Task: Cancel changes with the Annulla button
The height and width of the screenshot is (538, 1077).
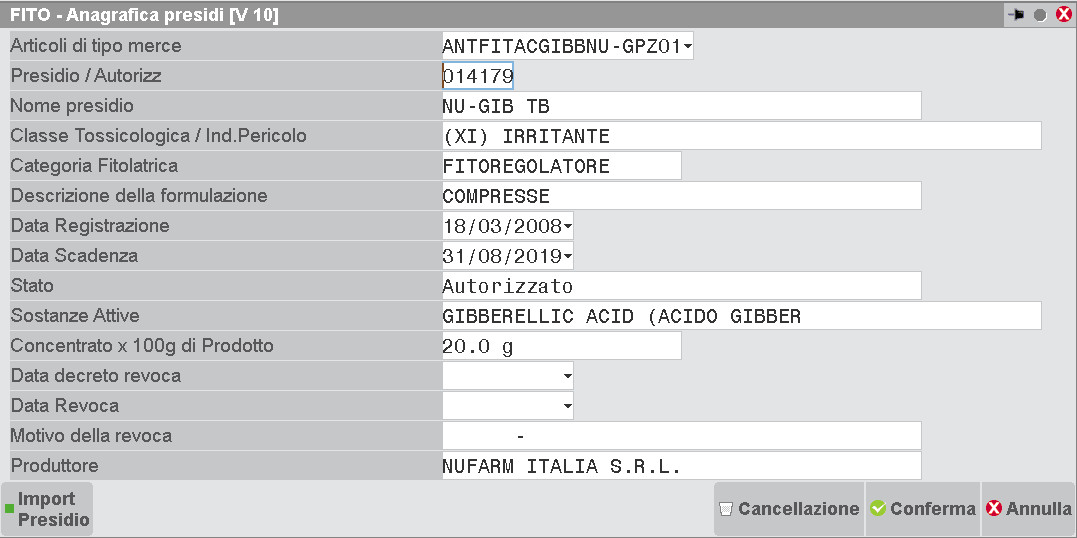Action: [x=1028, y=509]
